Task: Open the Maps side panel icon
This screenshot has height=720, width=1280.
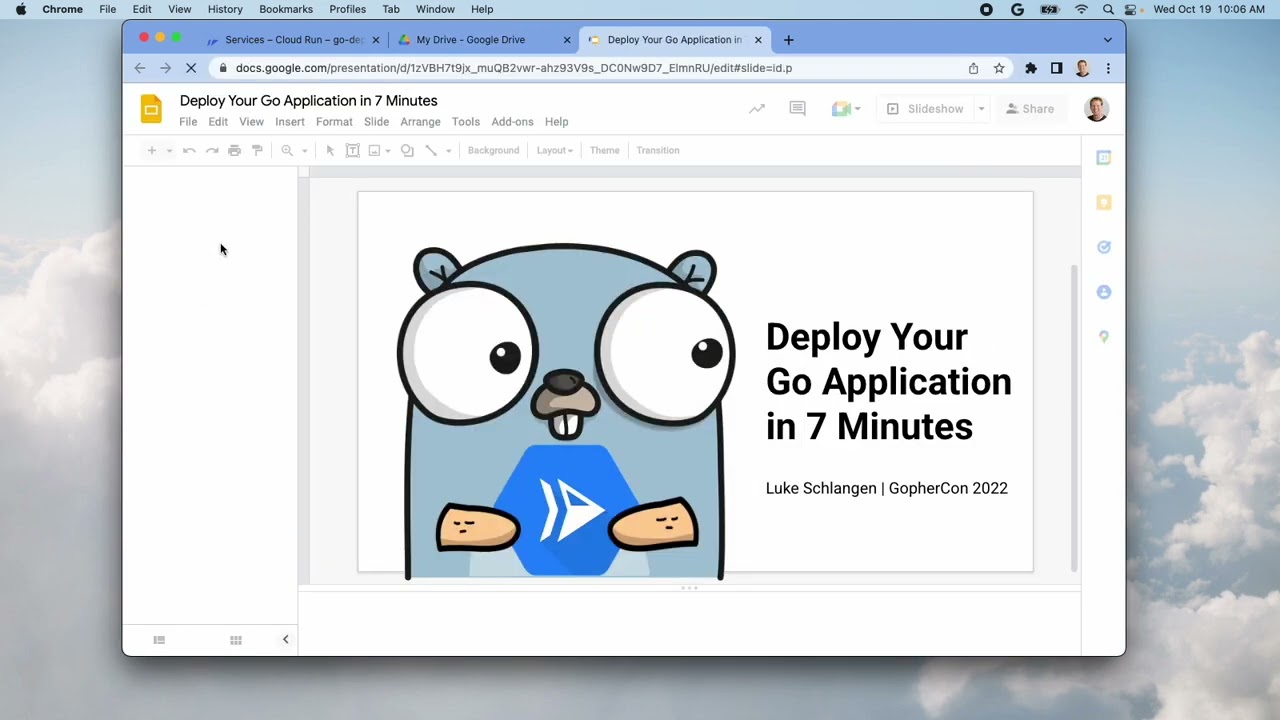Action: pos(1104,337)
